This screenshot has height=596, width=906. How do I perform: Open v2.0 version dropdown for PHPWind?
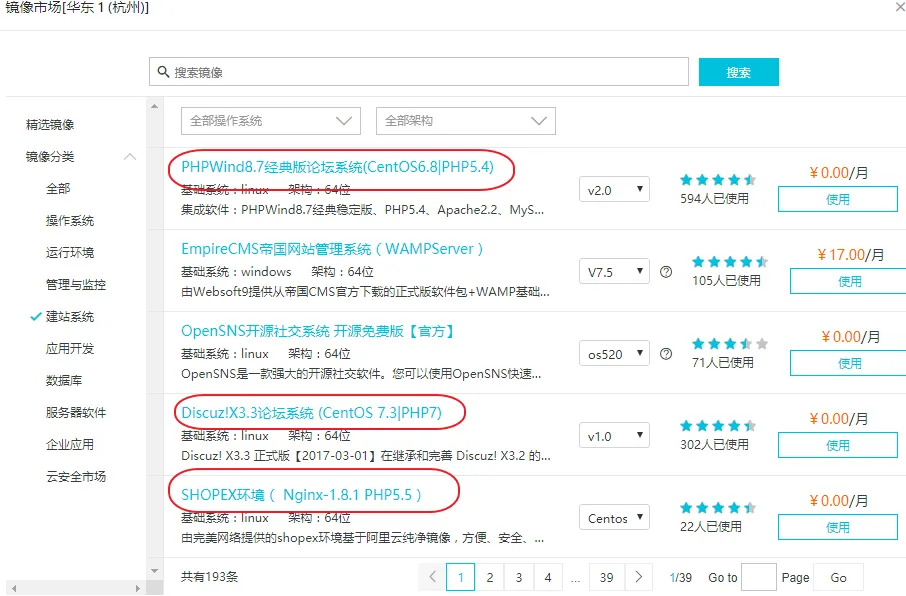[614, 190]
